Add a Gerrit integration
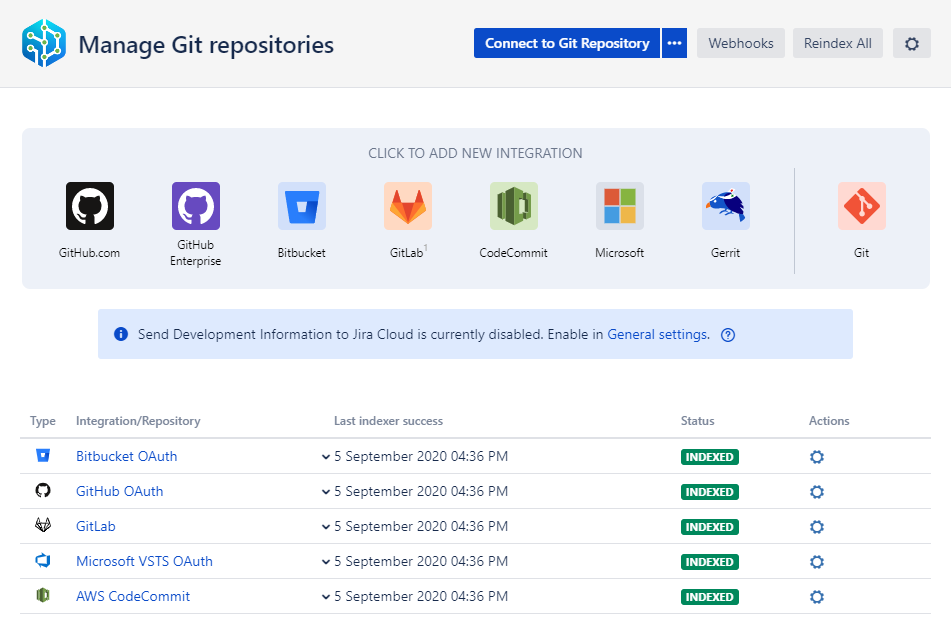Screen dimensions: 951x626 click(x=726, y=206)
